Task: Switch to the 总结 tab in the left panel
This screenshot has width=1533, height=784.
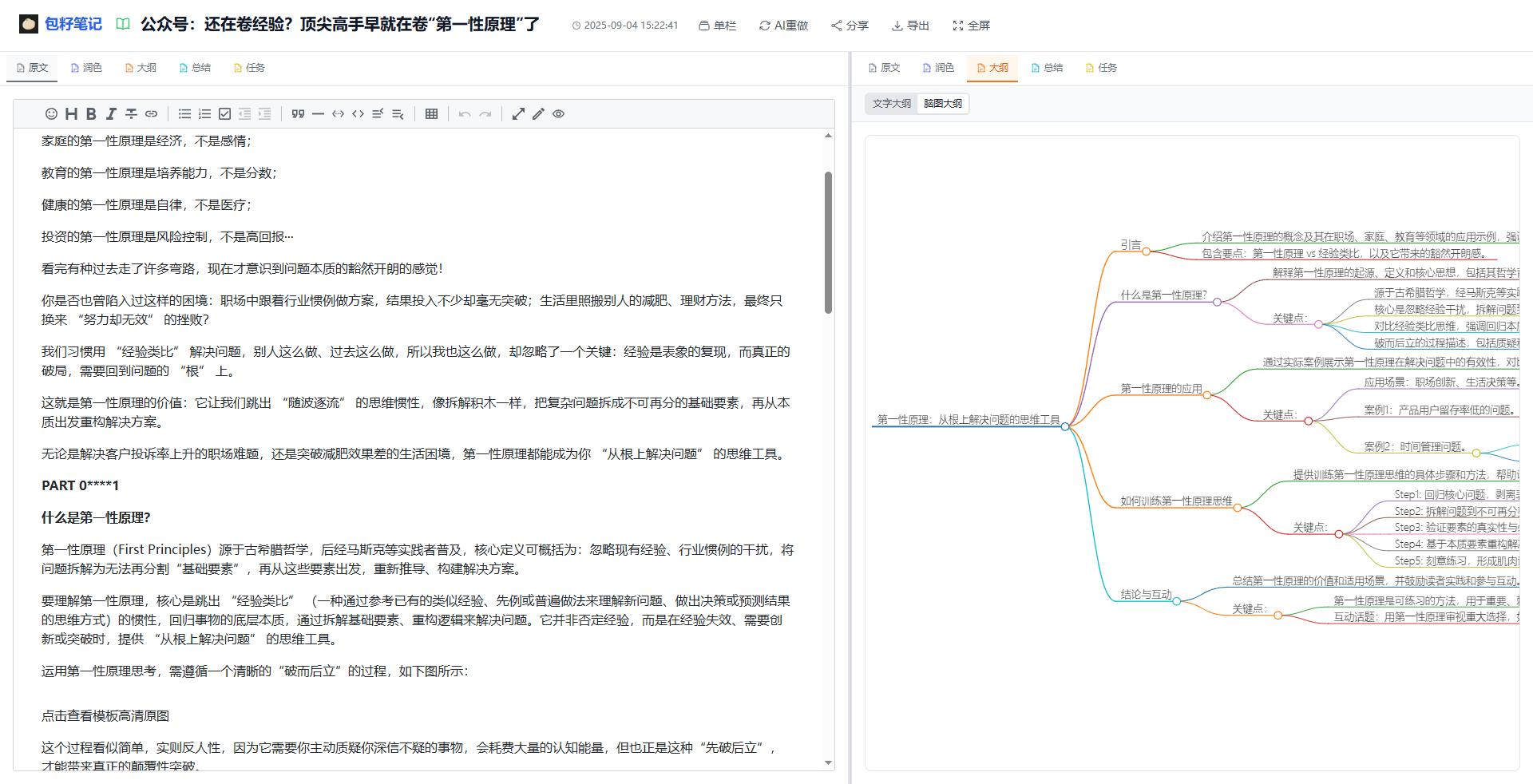Action: (x=195, y=68)
